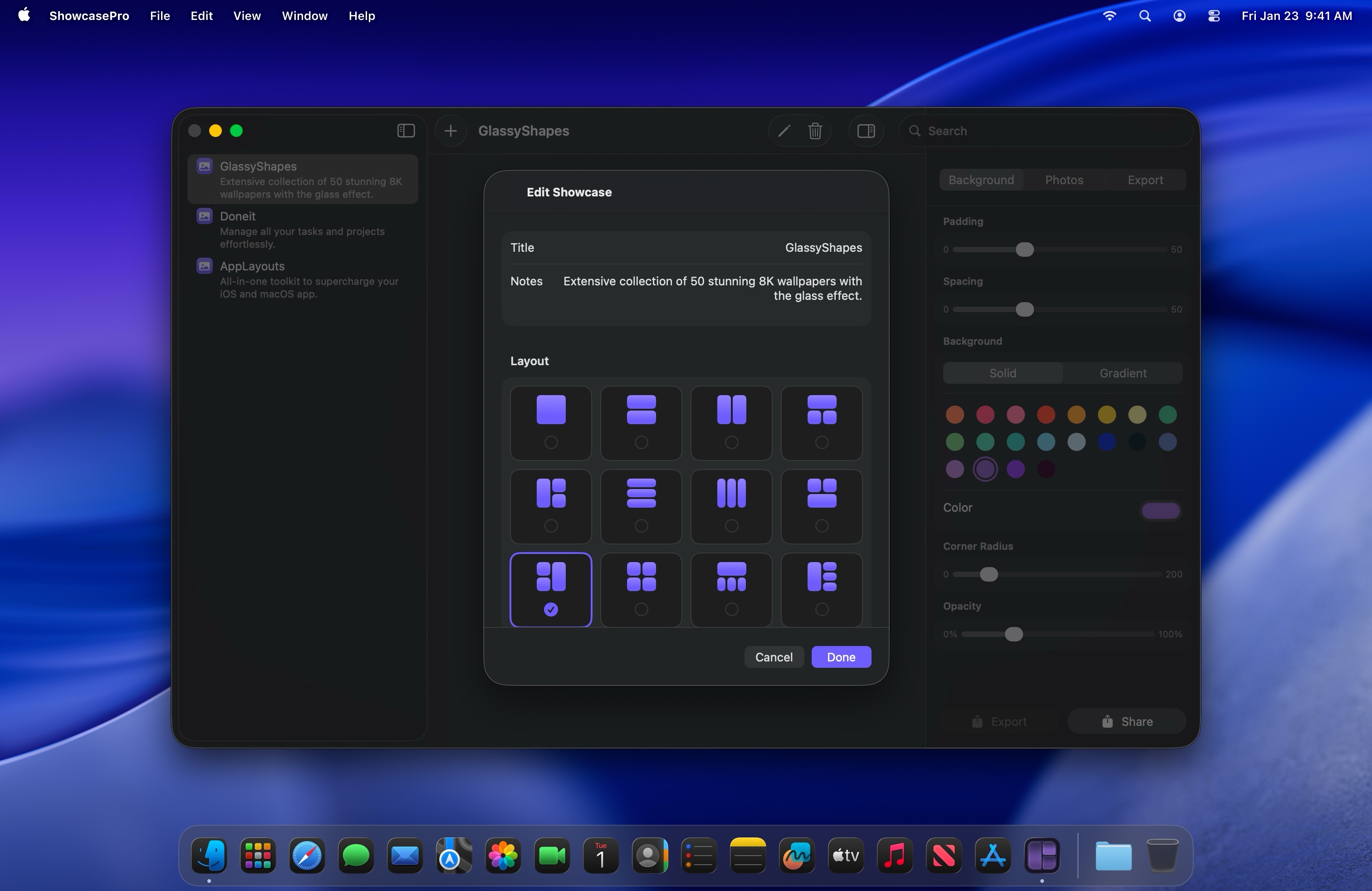Click the Padding slider handle
1372x891 pixels.
tap(1024, 250)
